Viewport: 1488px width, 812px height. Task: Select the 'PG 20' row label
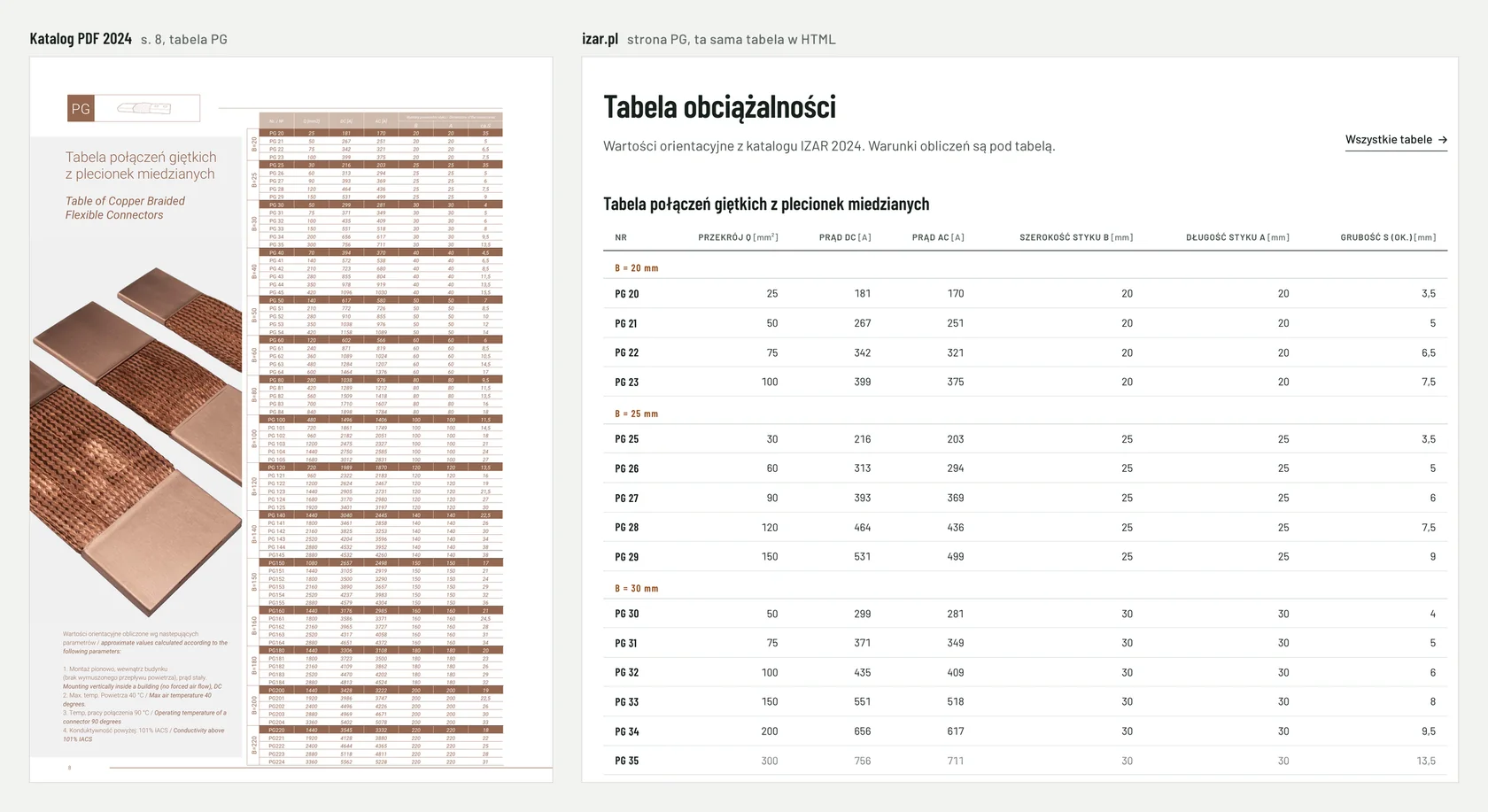pos(627,294)
